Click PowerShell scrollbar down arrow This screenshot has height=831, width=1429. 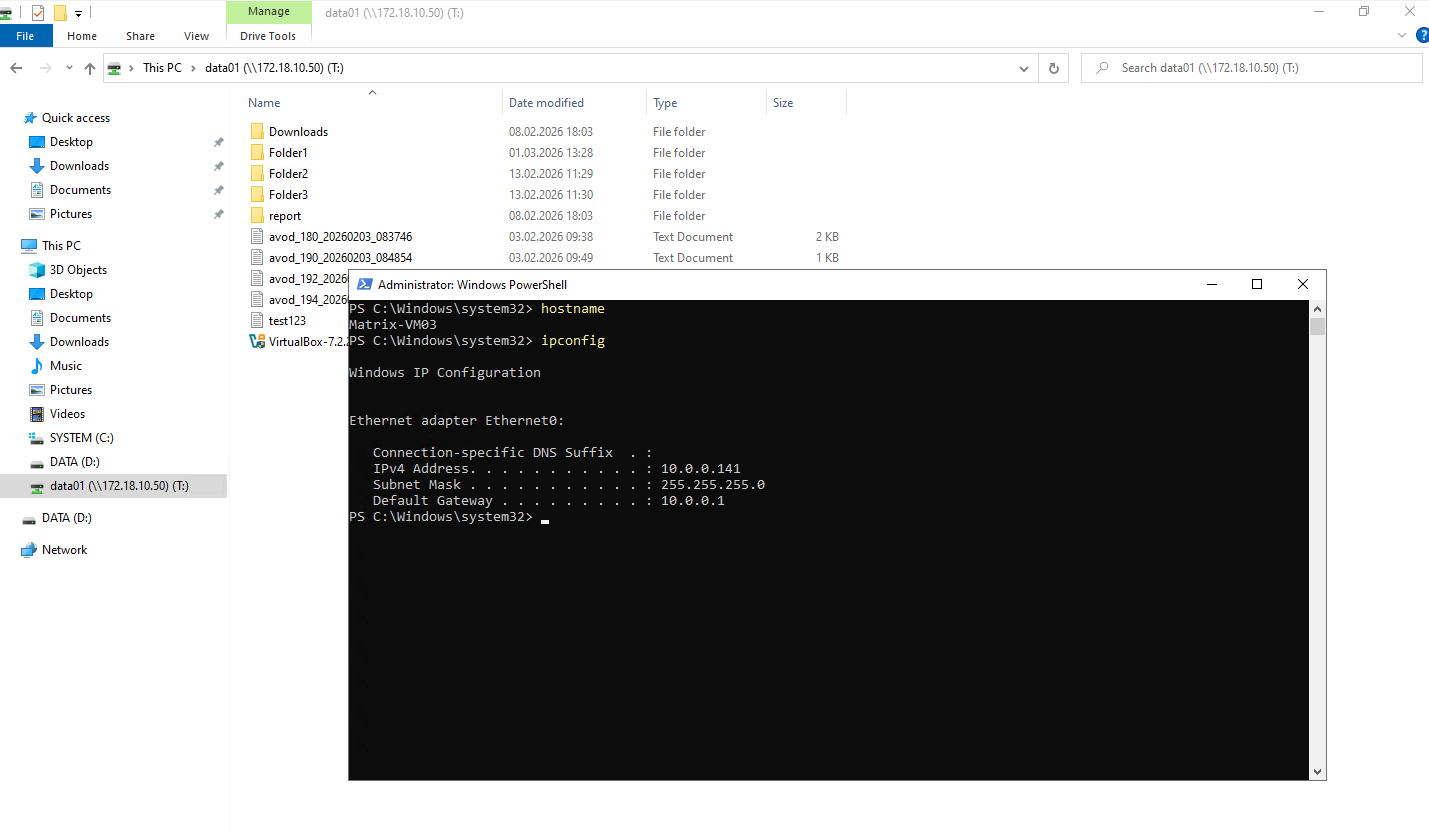(1317, 771)
